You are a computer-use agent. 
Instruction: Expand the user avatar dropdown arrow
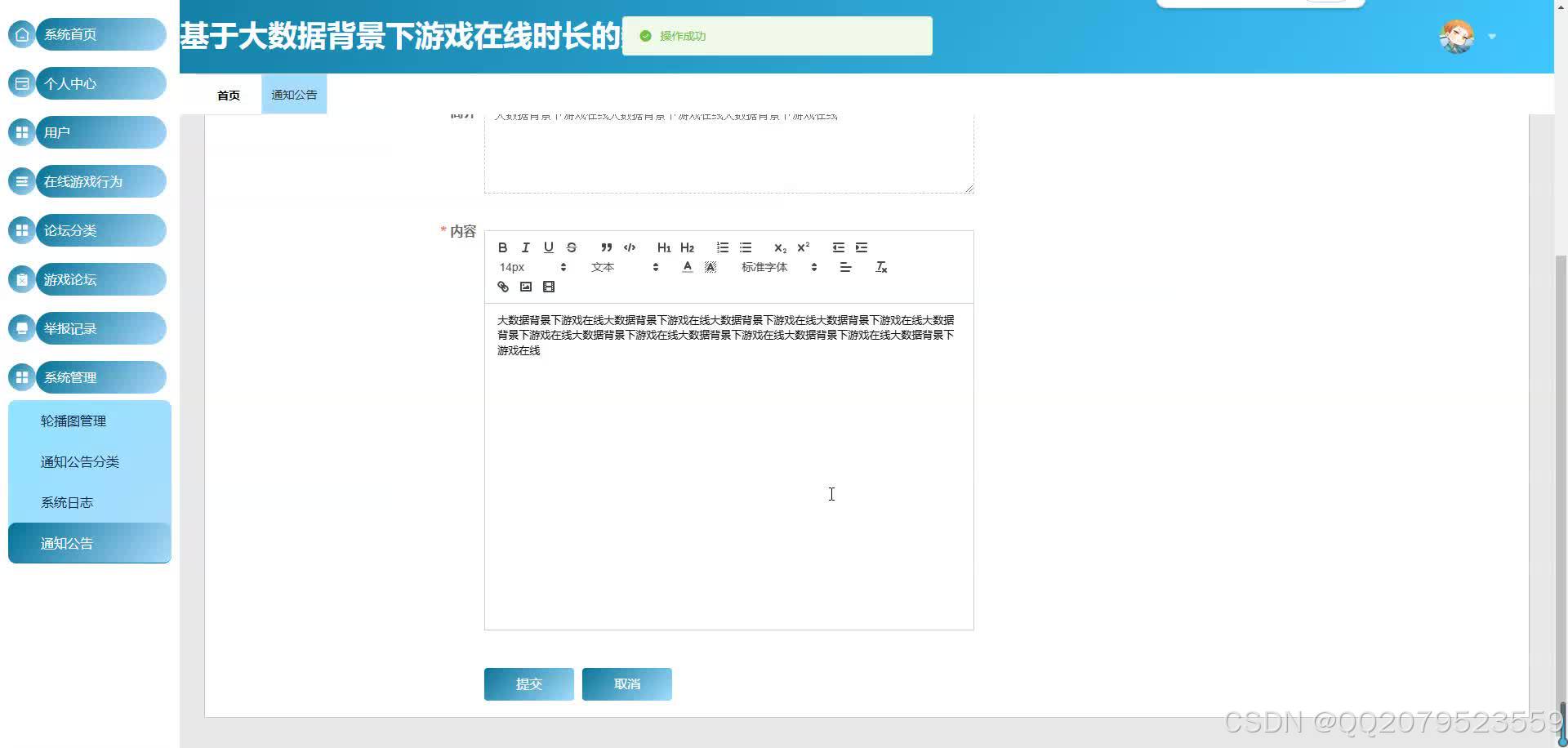click(1492, 37)
